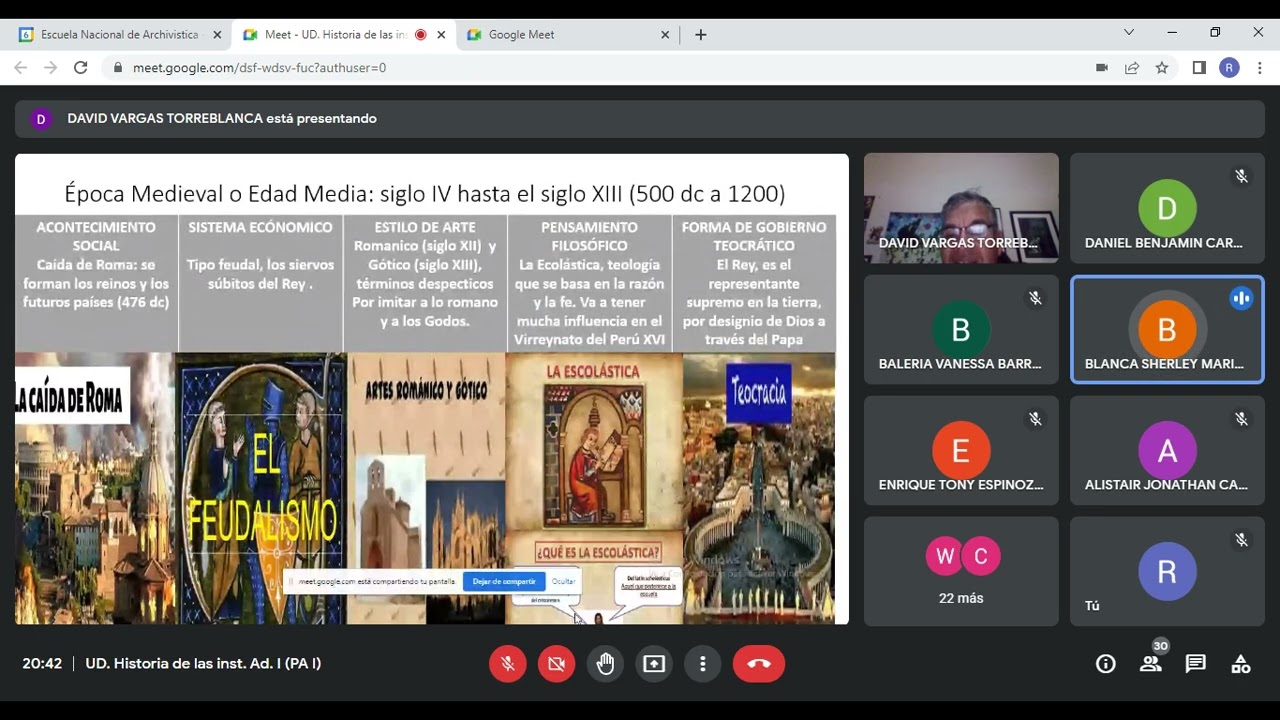Click the 20:42 meeting clock
Screen dimensions: 1280x720
point(42,663)
